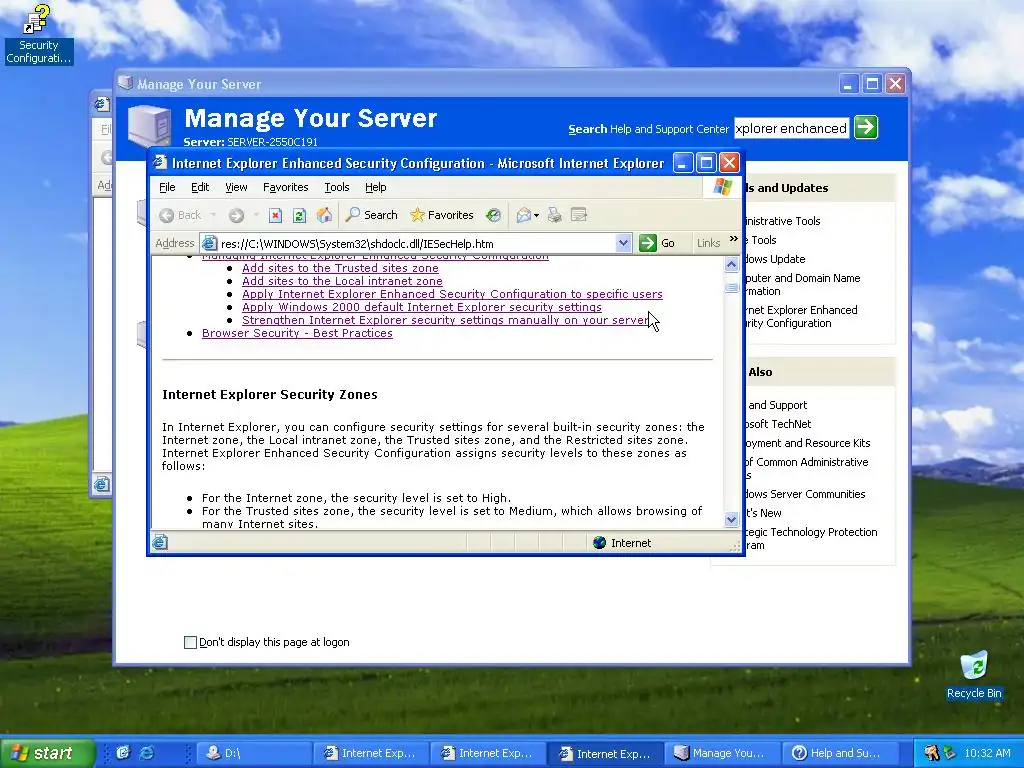Image resolution: width=1024 pixels, height=768 pixels.
Task: Open Administrative Tools link in Manage Your Server
Action: (782, 221)
